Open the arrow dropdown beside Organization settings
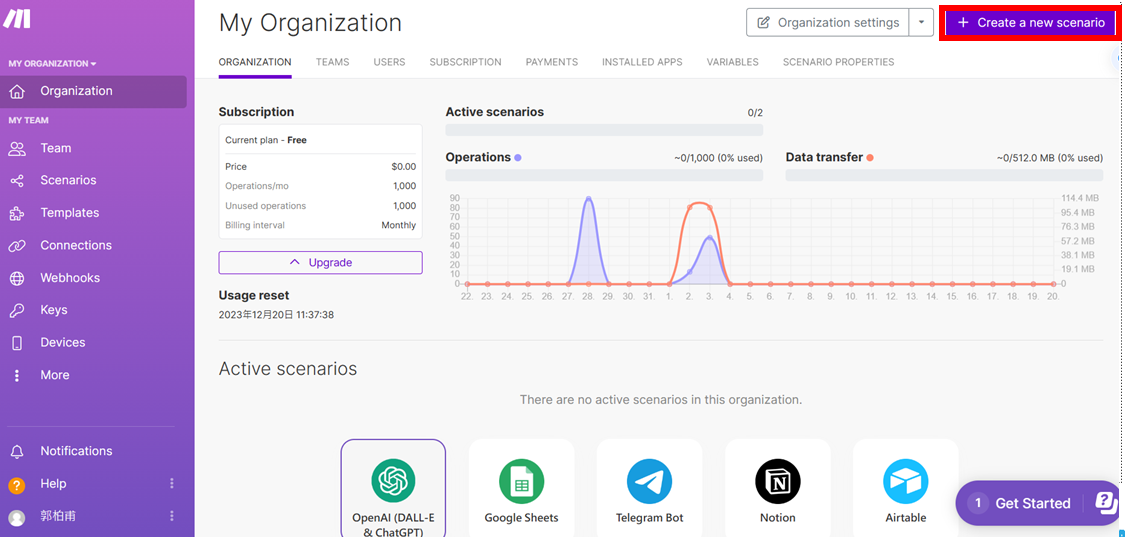Viewport: 1125px width, 537px height. coord(921,22)
